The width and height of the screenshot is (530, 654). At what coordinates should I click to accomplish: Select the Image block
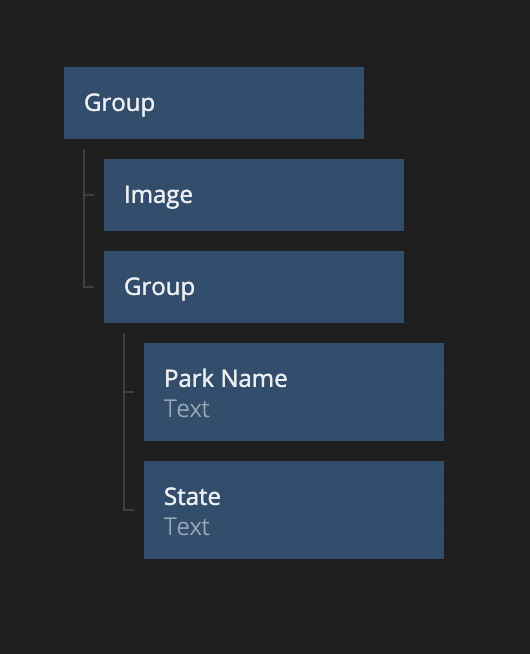254,195
